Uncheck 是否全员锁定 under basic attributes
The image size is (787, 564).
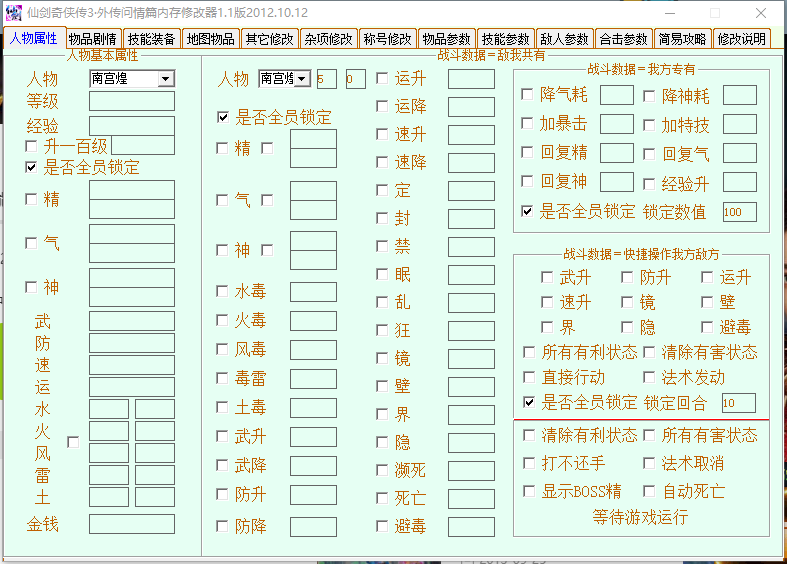coord(31,167)
